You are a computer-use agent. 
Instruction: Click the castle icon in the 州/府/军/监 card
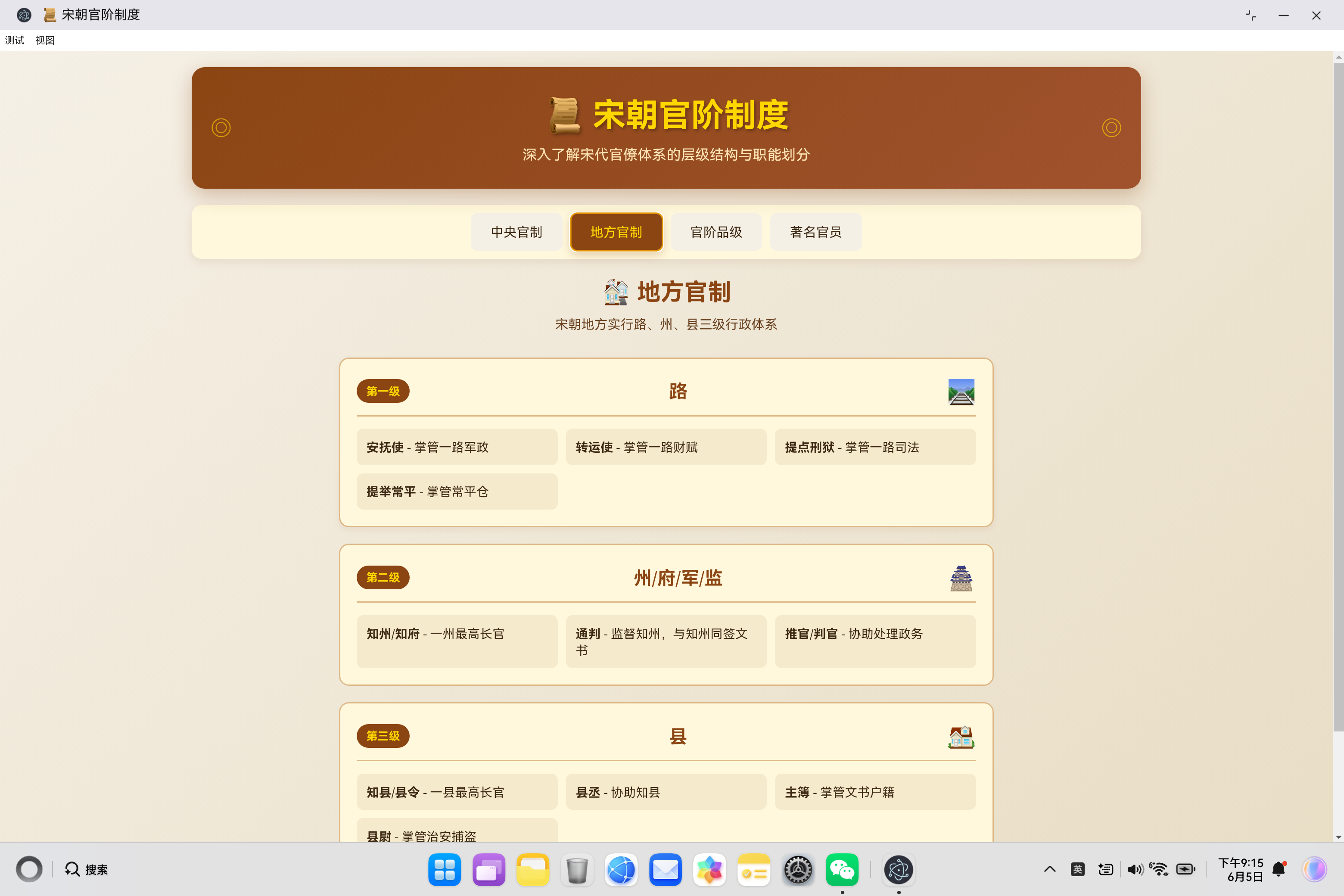point(961,578)
